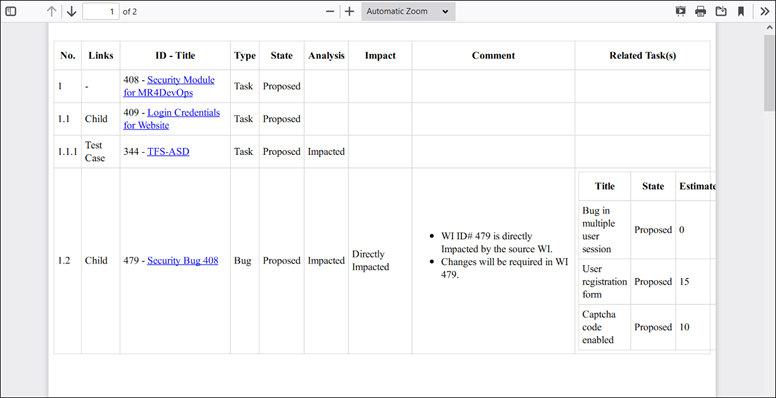Open the Automatic Zoom dropdown
Viewport: 776px width, 398px height.
tap(408, 11)
